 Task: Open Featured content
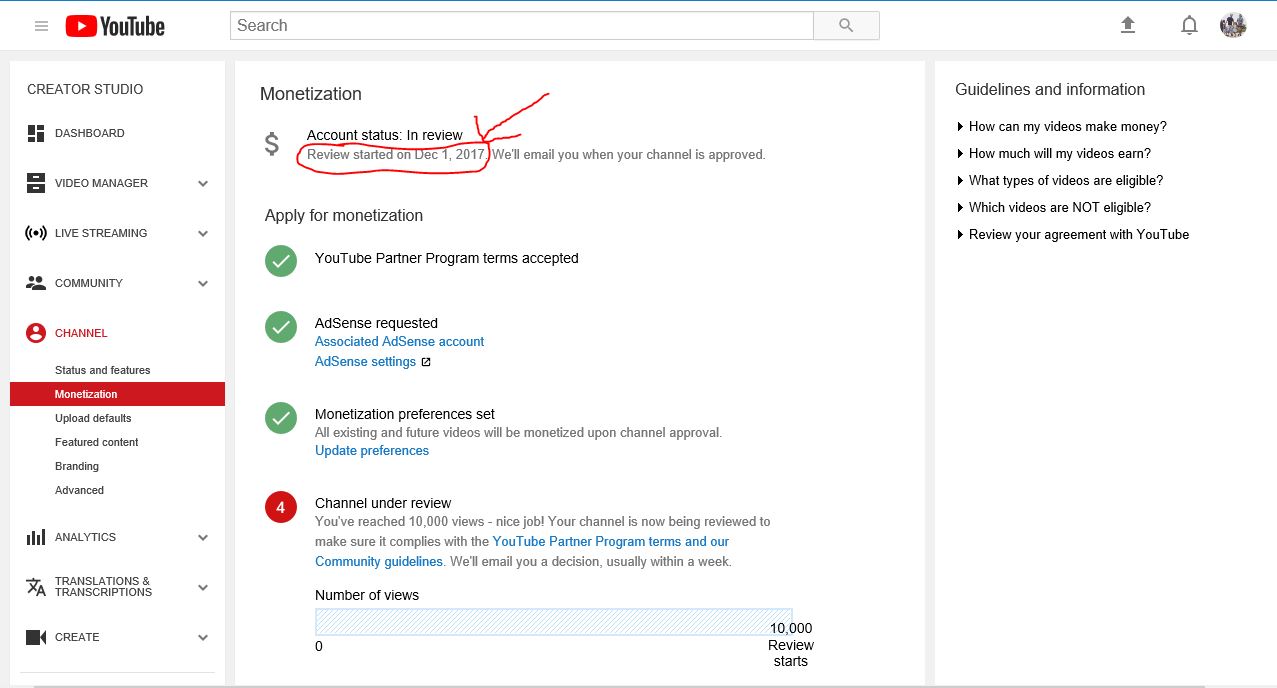click(97, 442)
